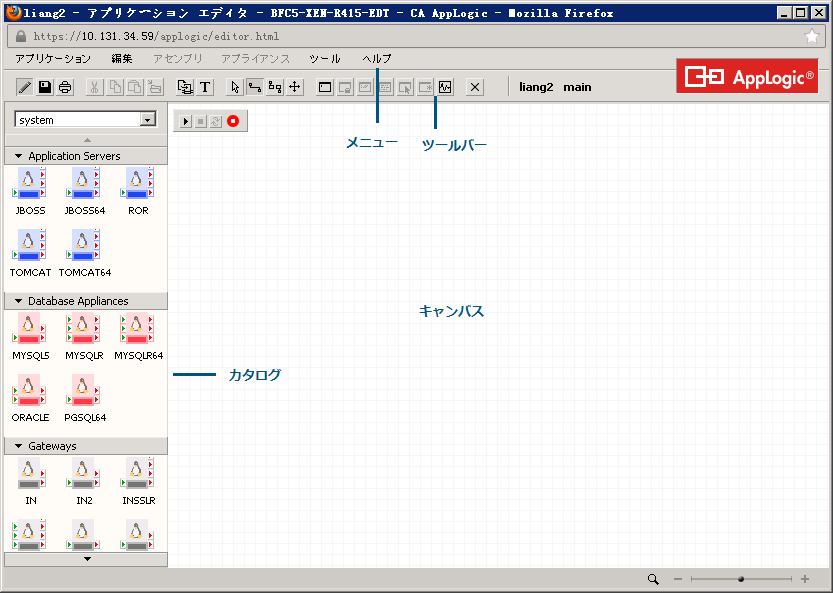Click the zoom slider handle
This screenshot has width=833, height=593.
click(x=741, y=579)
